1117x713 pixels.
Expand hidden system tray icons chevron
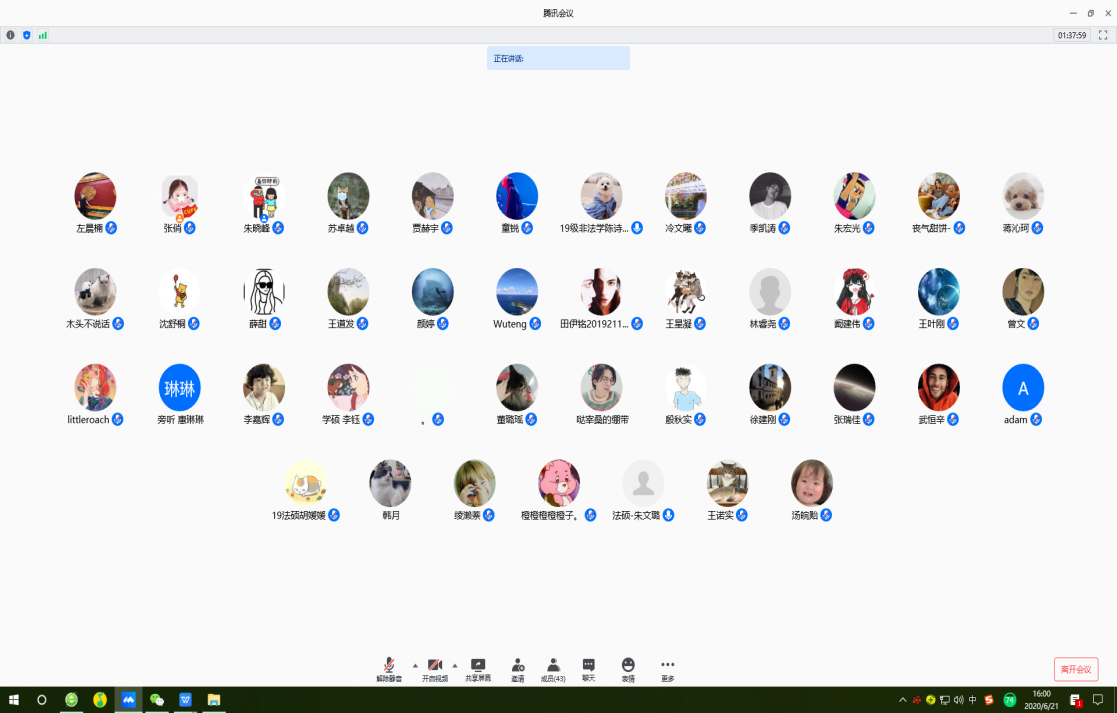click(x=903, y=700)
